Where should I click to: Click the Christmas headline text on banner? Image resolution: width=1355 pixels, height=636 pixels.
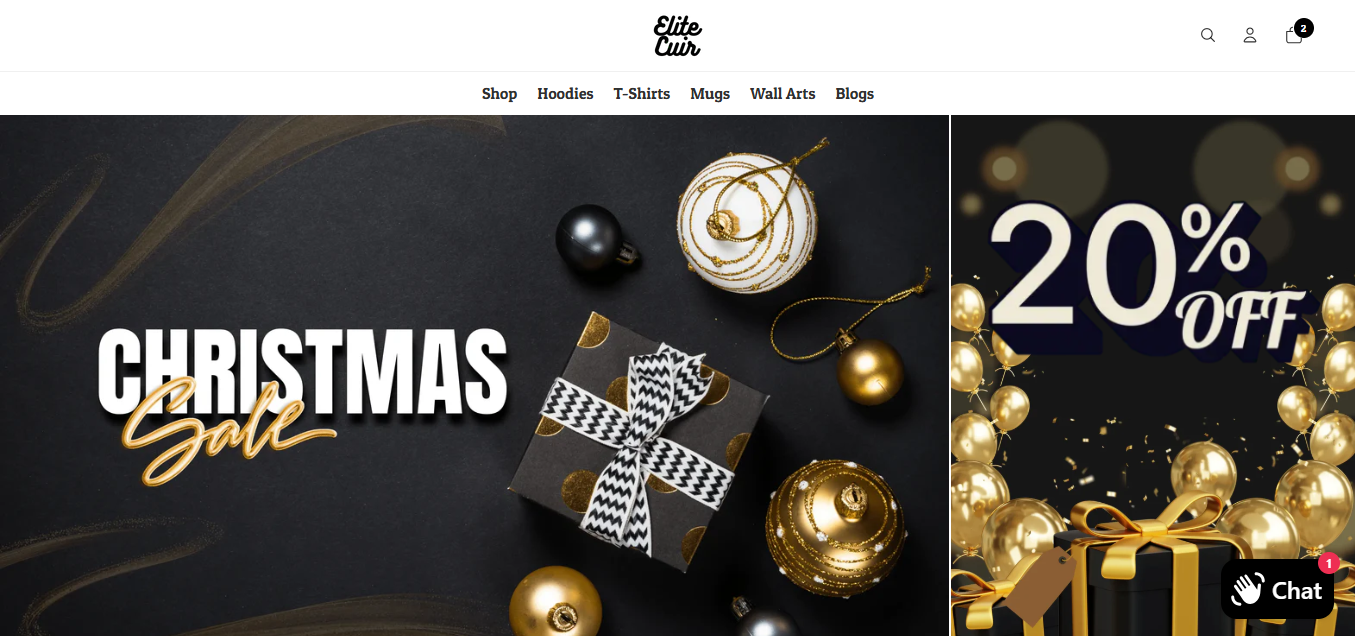tap(303, 371)
